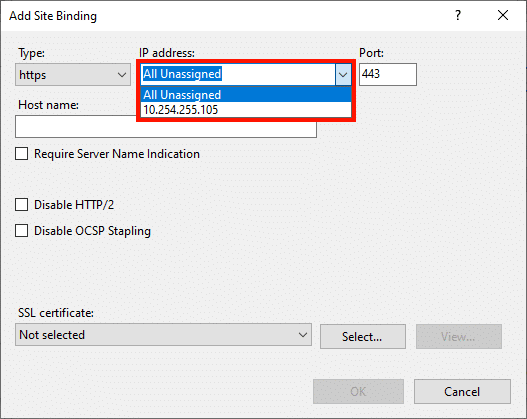Expand the IP address dropdown arrow
The width and height of the screenshot is (527, 419).
coord(343,75)
